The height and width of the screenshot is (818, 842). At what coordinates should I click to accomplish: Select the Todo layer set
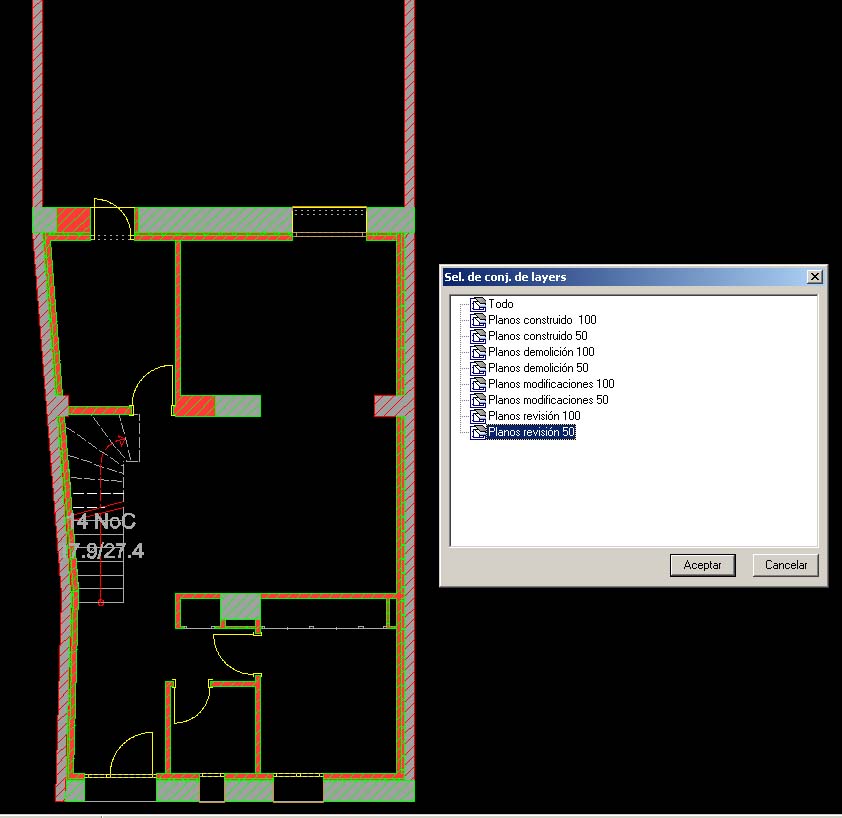500,304
